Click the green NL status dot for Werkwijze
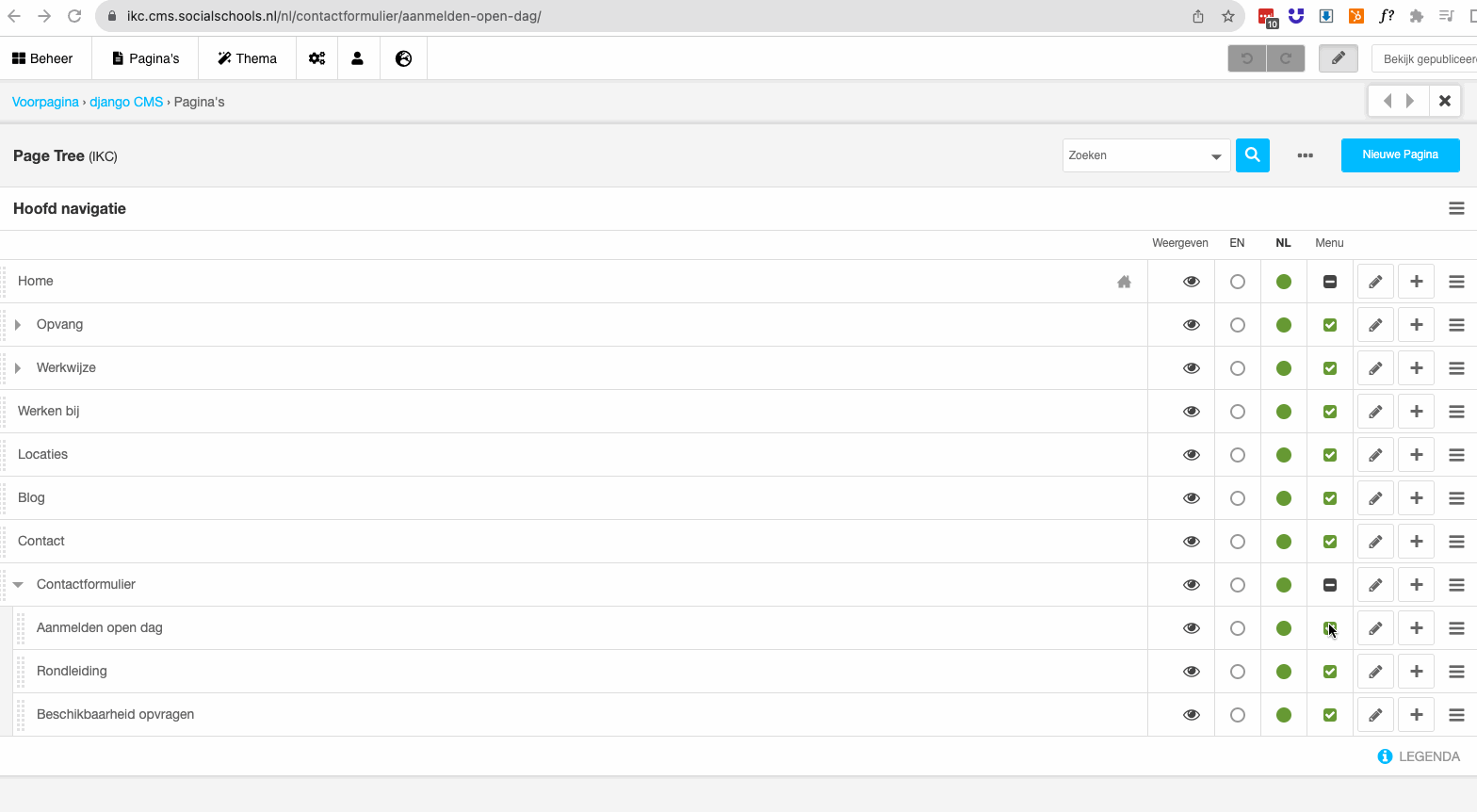 point(1283,368)
